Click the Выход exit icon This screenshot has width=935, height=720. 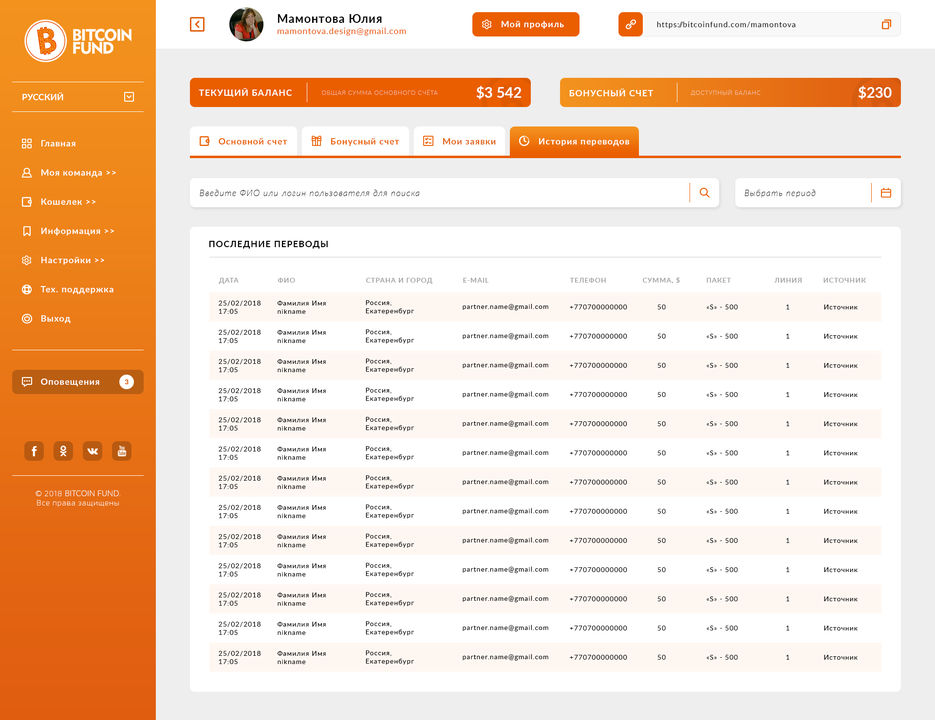point(27,319)
